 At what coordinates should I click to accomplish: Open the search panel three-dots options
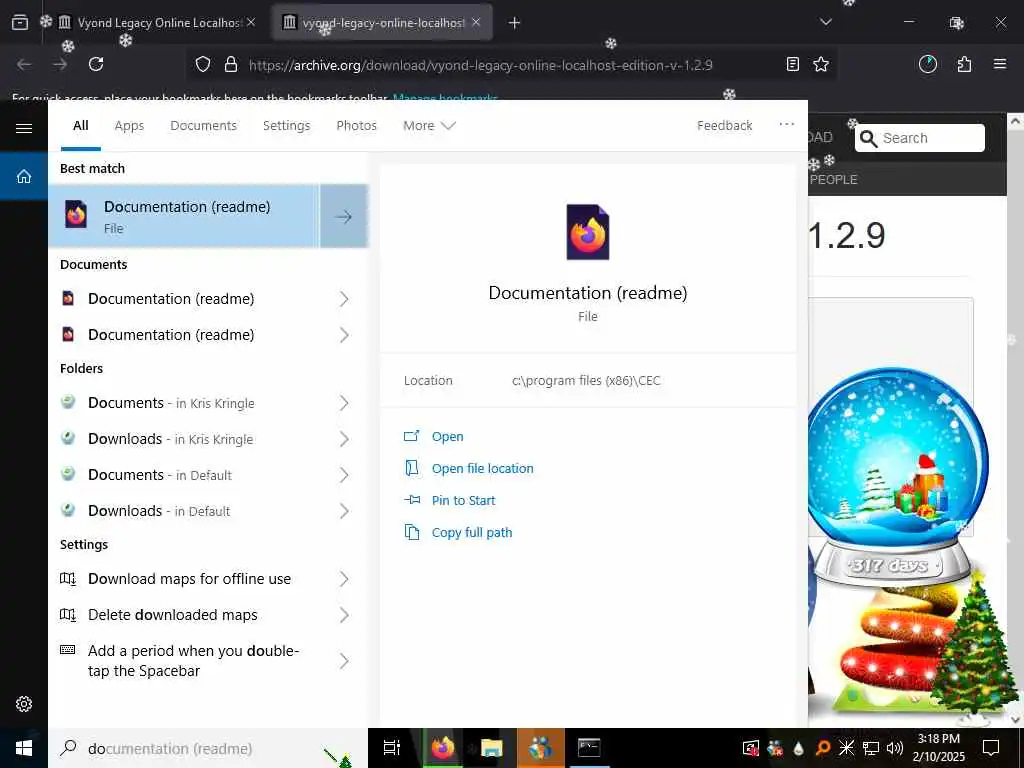click(x=787, y=124)
